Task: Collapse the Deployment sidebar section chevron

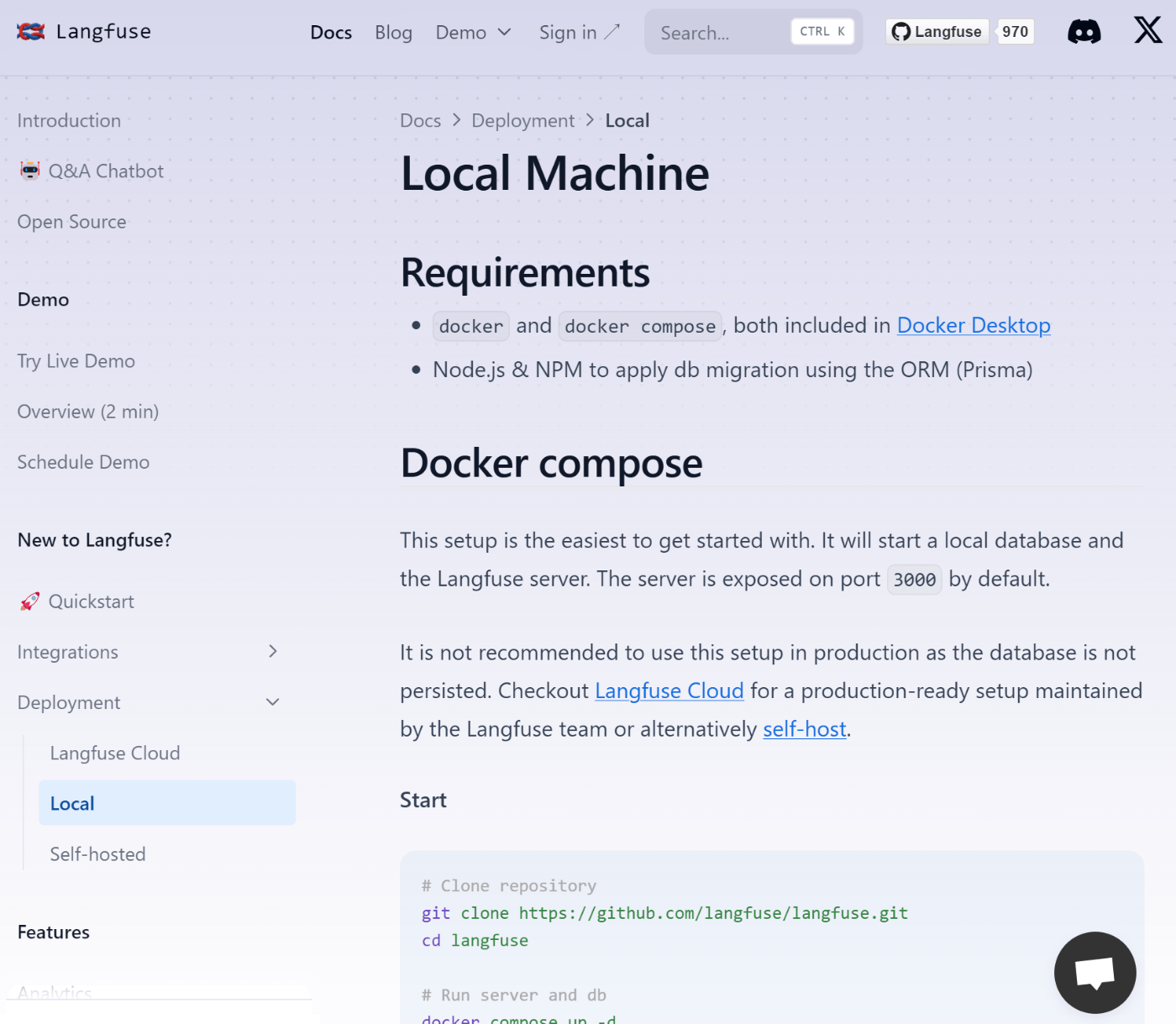Action: (273, 701)
